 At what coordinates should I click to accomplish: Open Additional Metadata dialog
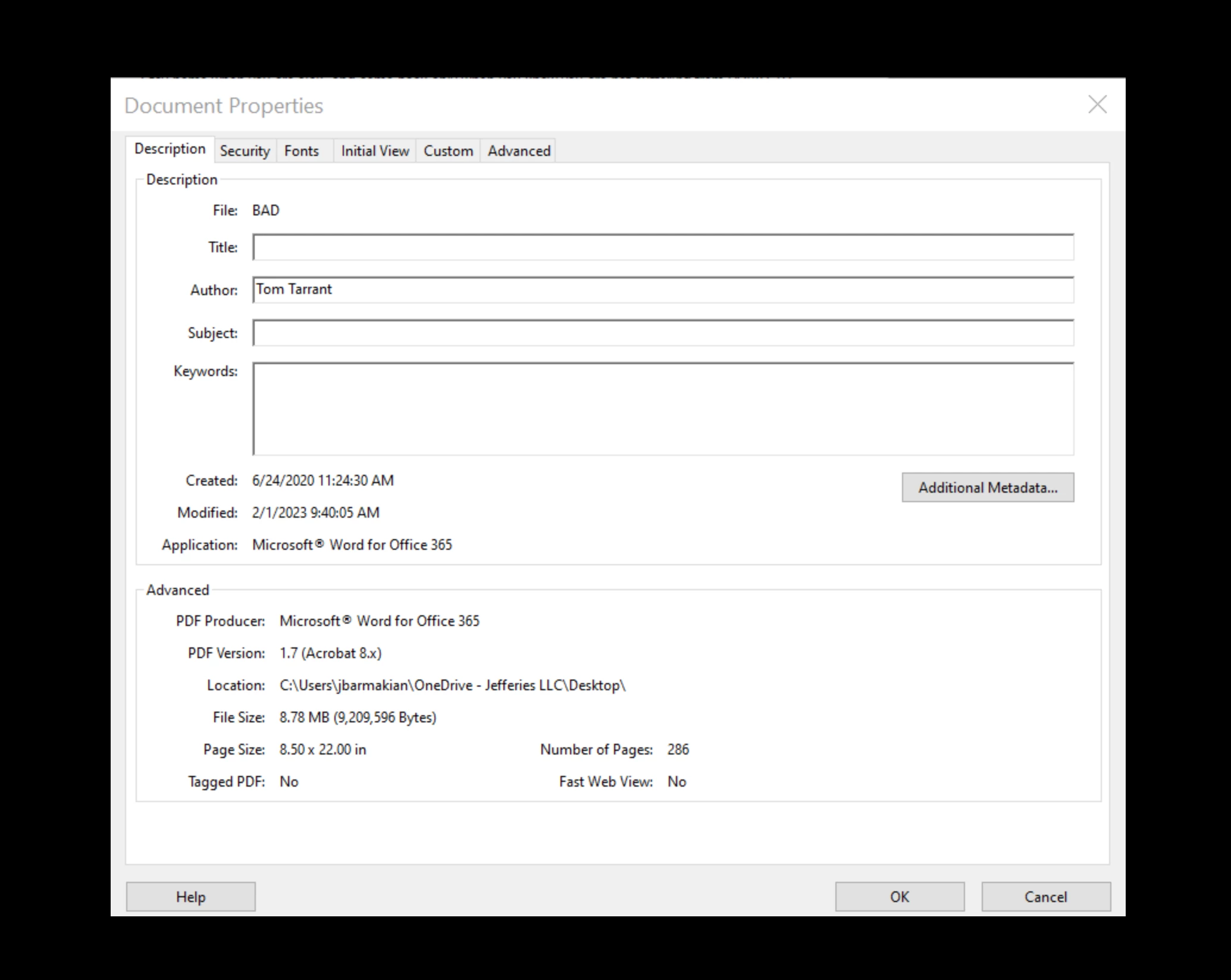coord(988,487)
